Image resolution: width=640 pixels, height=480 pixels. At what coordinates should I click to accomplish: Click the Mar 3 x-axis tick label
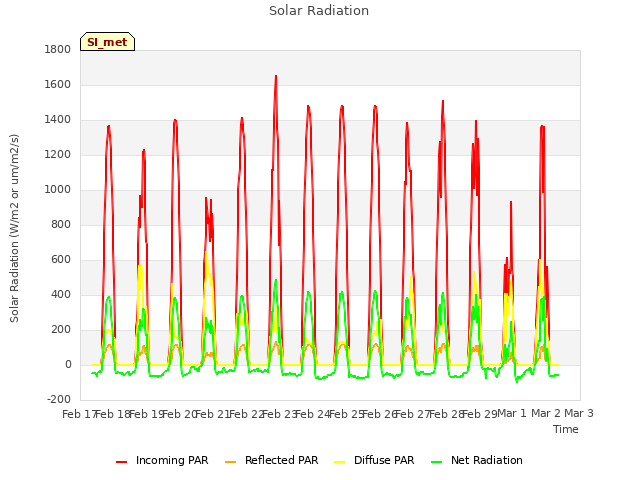[579, 413]
